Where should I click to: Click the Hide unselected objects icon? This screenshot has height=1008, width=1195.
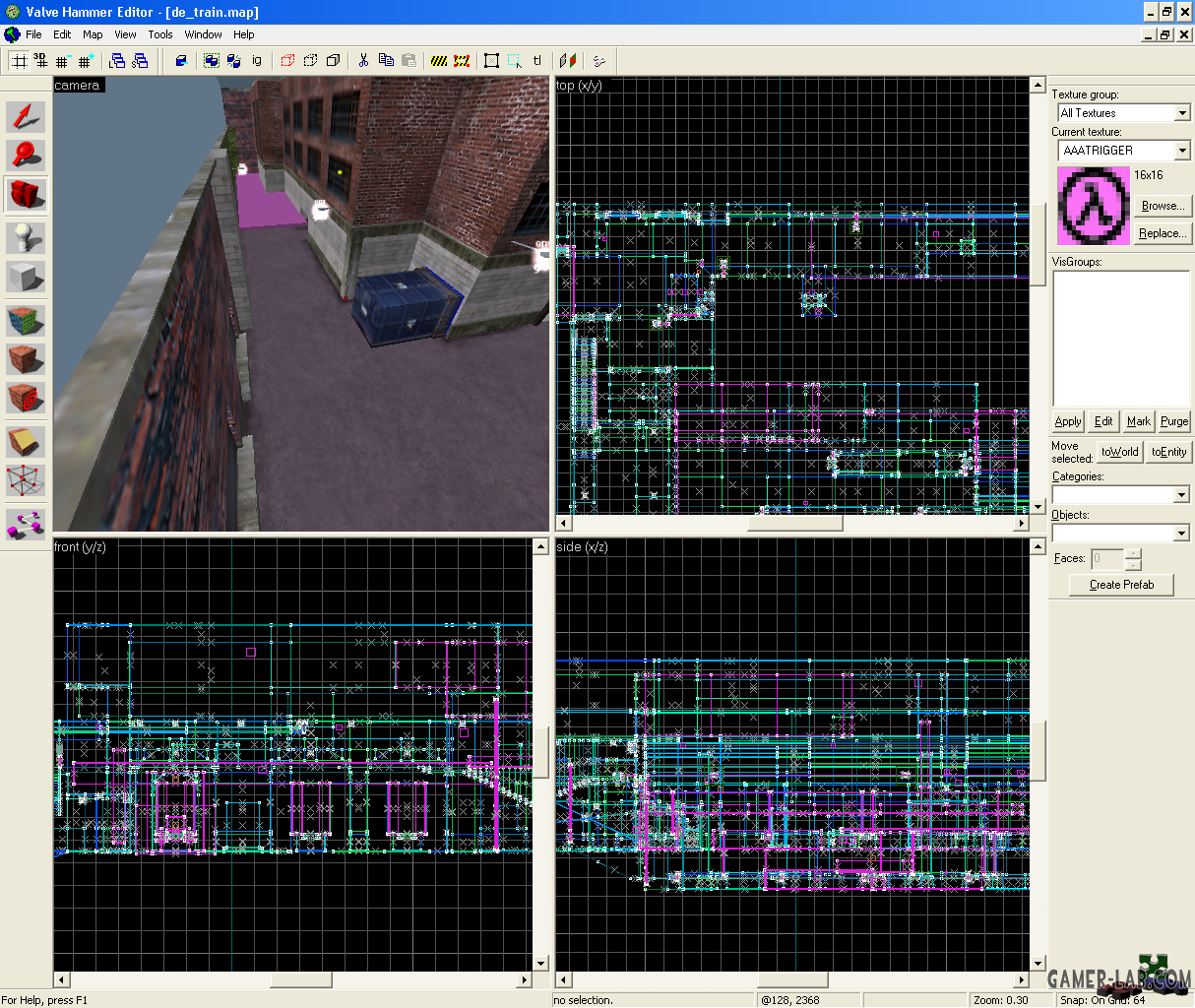pyautogui.click(x=310, y=61)
